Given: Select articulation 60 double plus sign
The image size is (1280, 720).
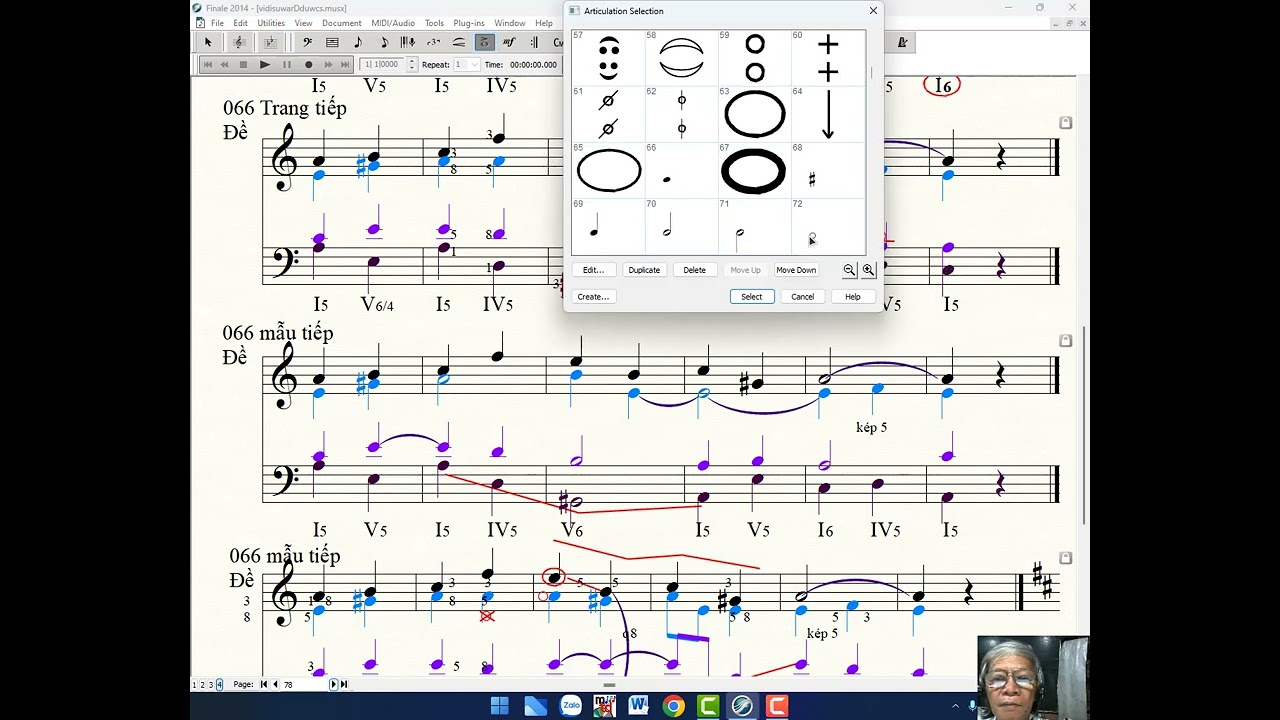Looking at the screenshot, I should (827, 58).
